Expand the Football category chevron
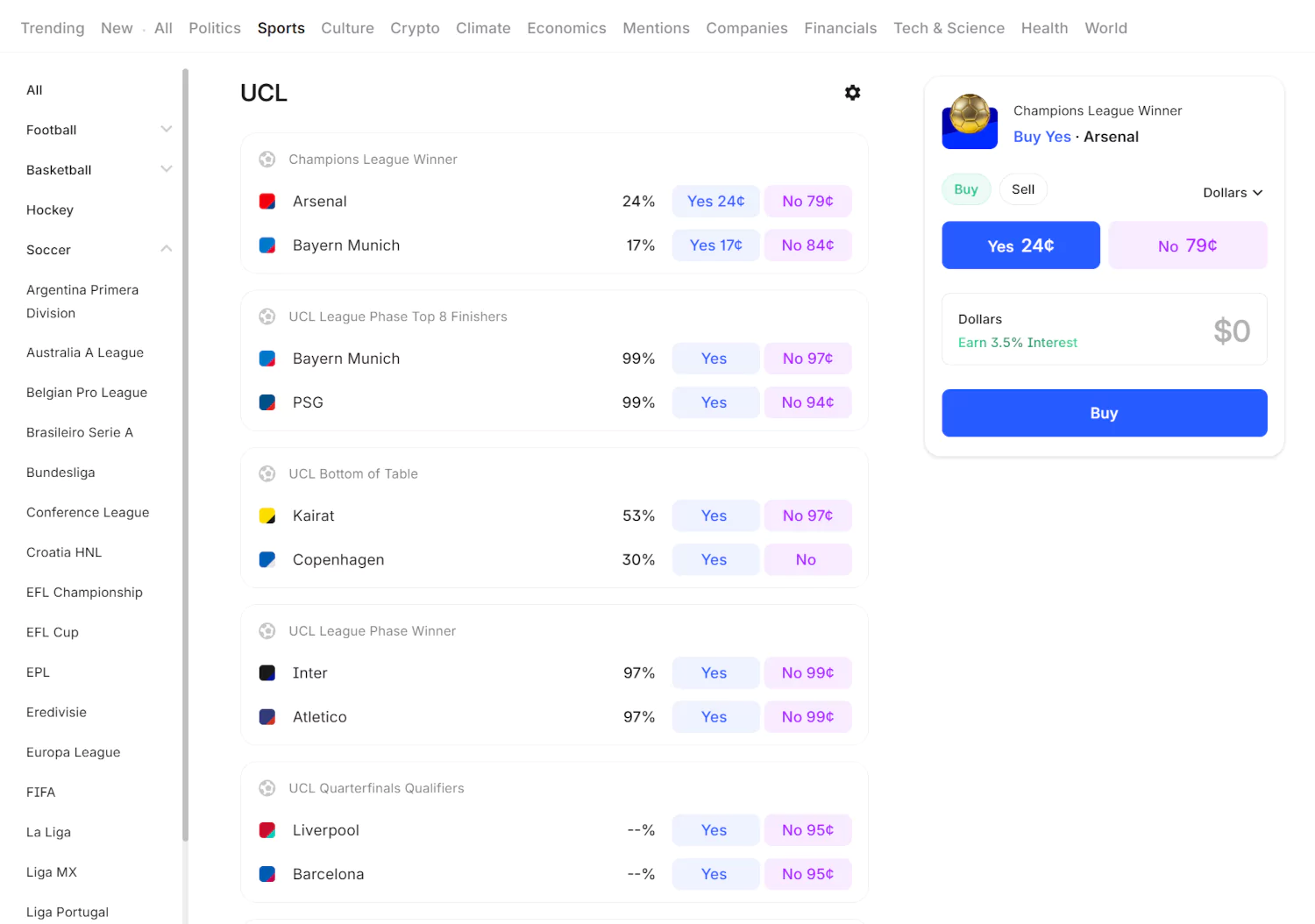1315x924 pixels. (x=167, y=130)
